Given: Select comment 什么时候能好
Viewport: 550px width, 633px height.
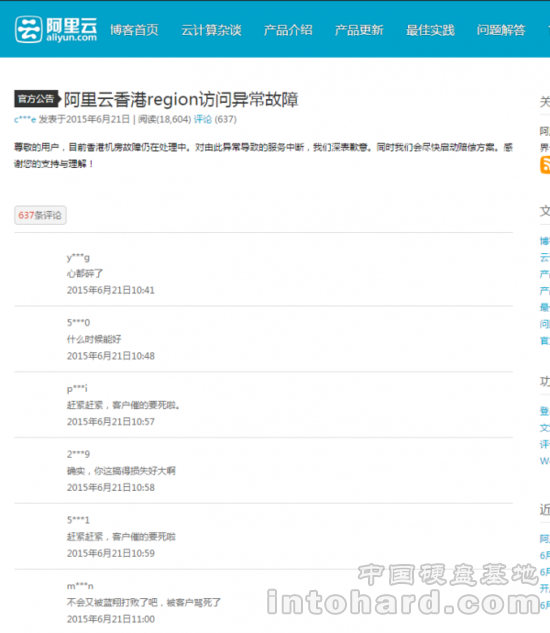Looking at the screenshot, I should pos(94,340).
